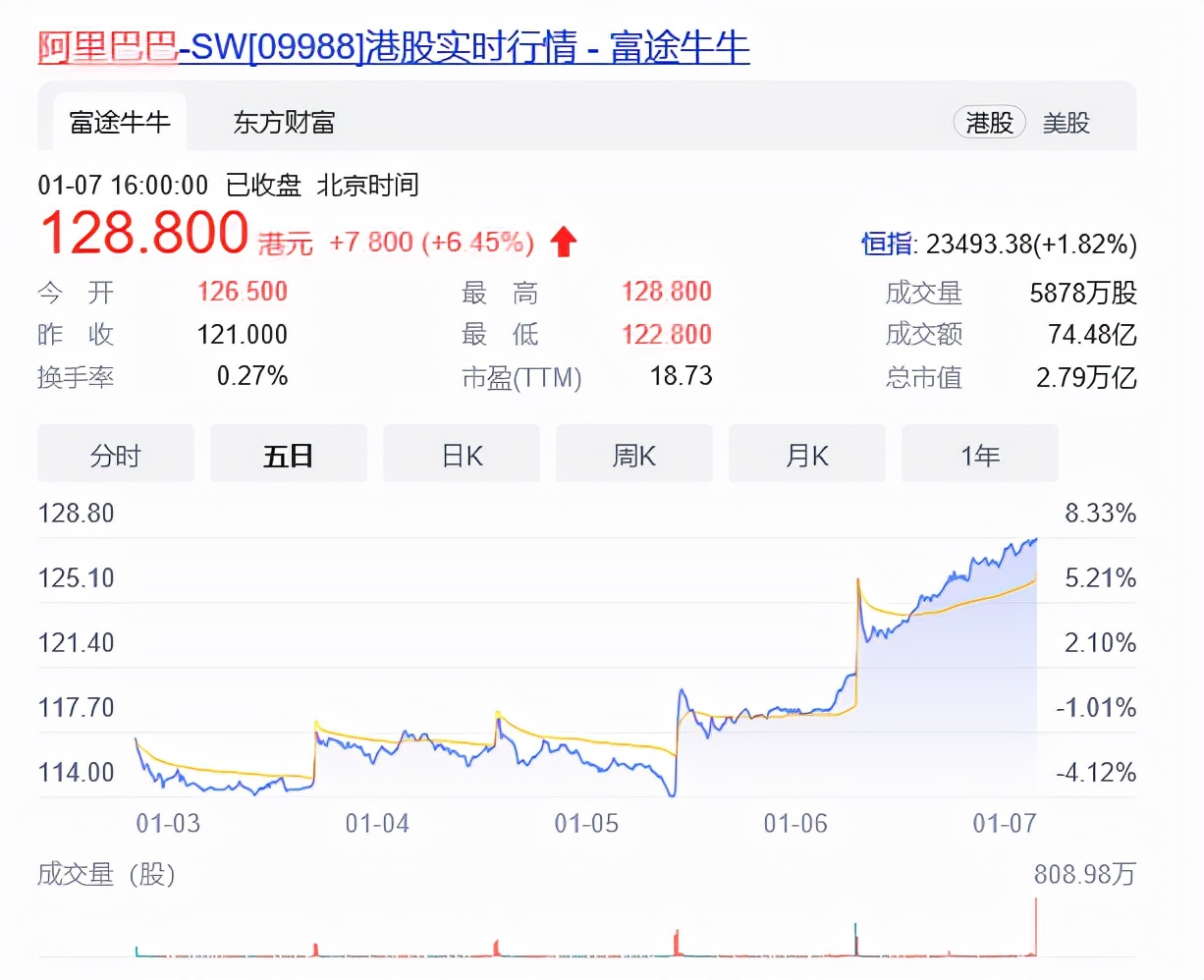Switch to the 日K daily candlestick view
The height and width of the screenshot is (980, 1204).
tap(462, 455)
